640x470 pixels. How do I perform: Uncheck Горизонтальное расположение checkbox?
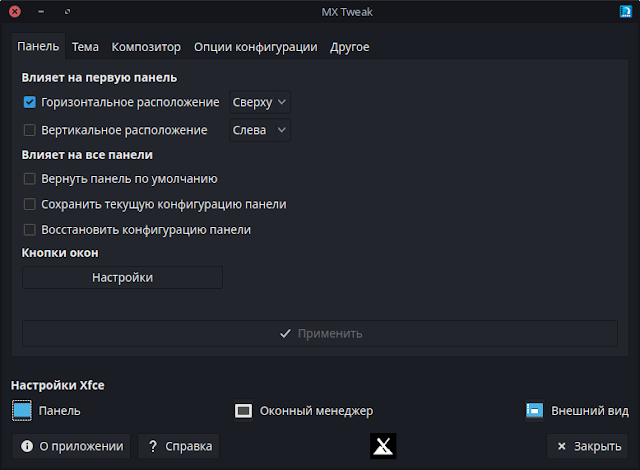pyautogui.click(x=29, y=102)
